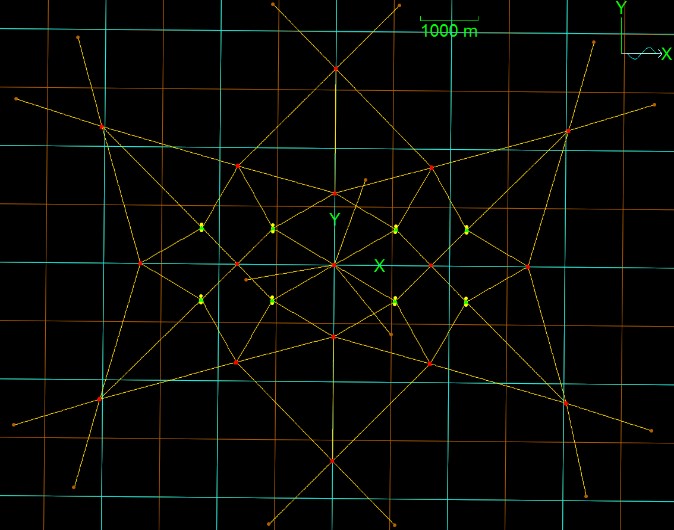Viewport: 674px width, 530px height.
Task: Select the X axis label on the corner axis gizmo
Action: click(666, 54)
